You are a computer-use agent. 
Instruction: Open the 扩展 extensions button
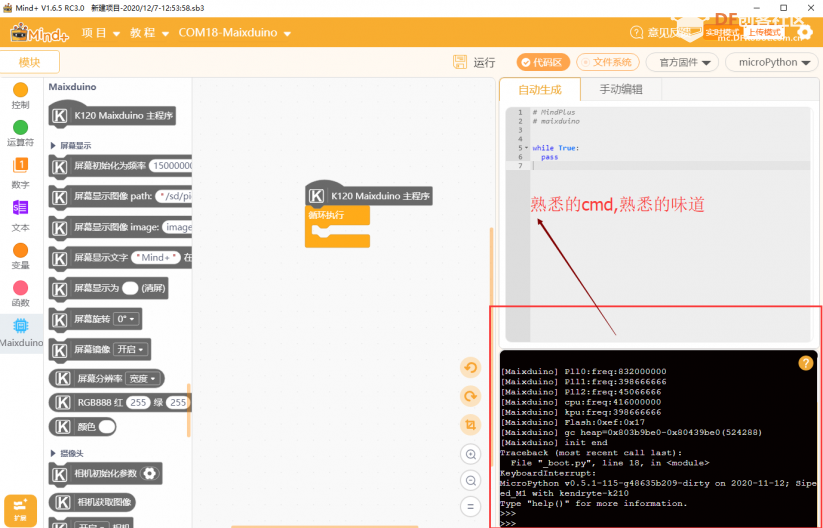(x=20, y=510)
